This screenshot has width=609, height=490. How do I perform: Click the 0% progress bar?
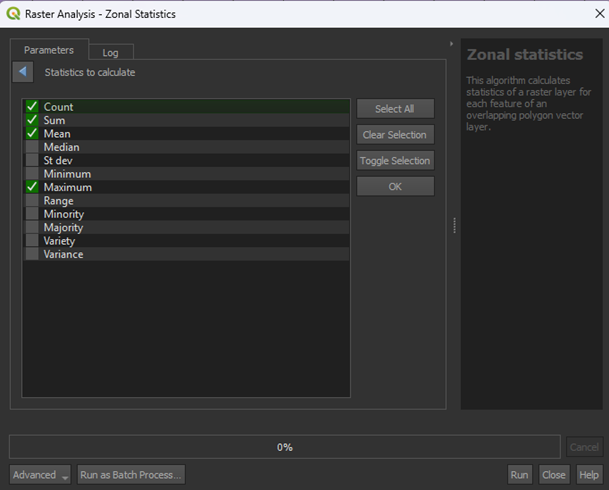(285, 447)
